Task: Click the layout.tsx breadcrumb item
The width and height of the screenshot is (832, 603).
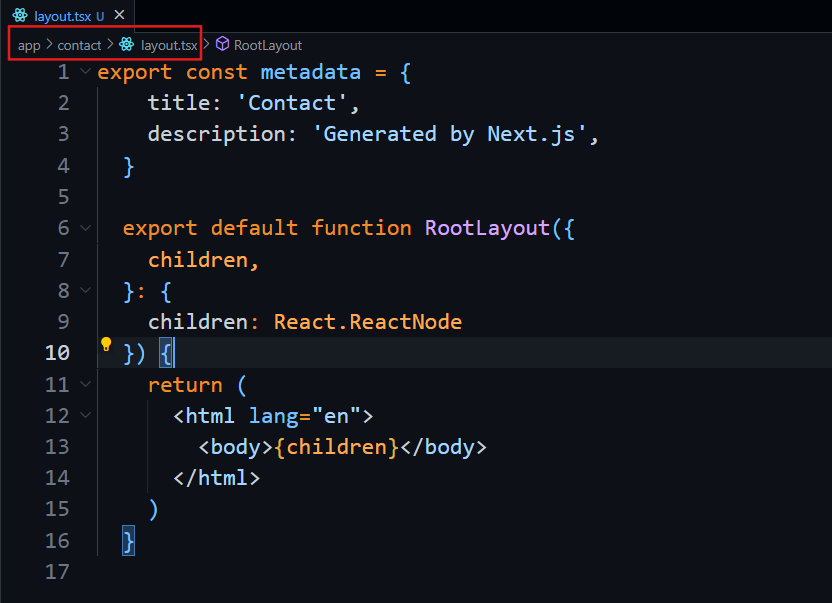Action: tap(168, 45)
